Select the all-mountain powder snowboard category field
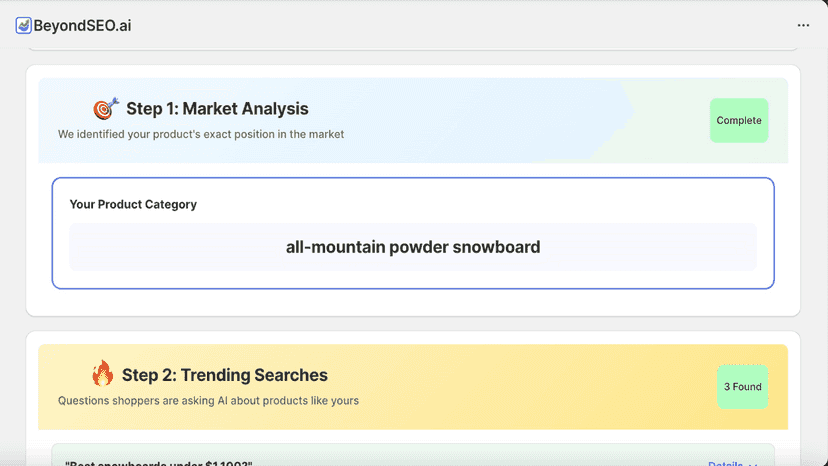The width and height of the screenshot is (828, 466). point(413,247)
